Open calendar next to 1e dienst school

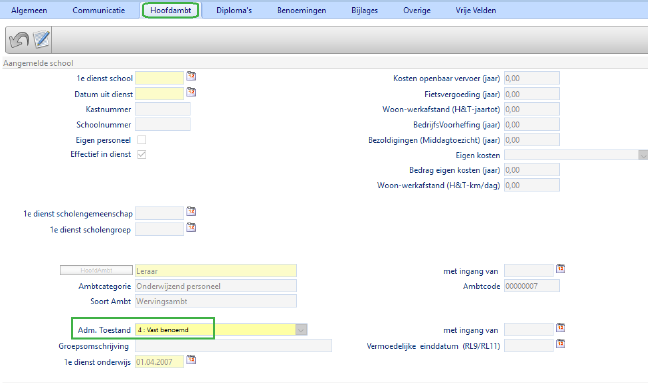pyautogui.click(x=191, y=76)
